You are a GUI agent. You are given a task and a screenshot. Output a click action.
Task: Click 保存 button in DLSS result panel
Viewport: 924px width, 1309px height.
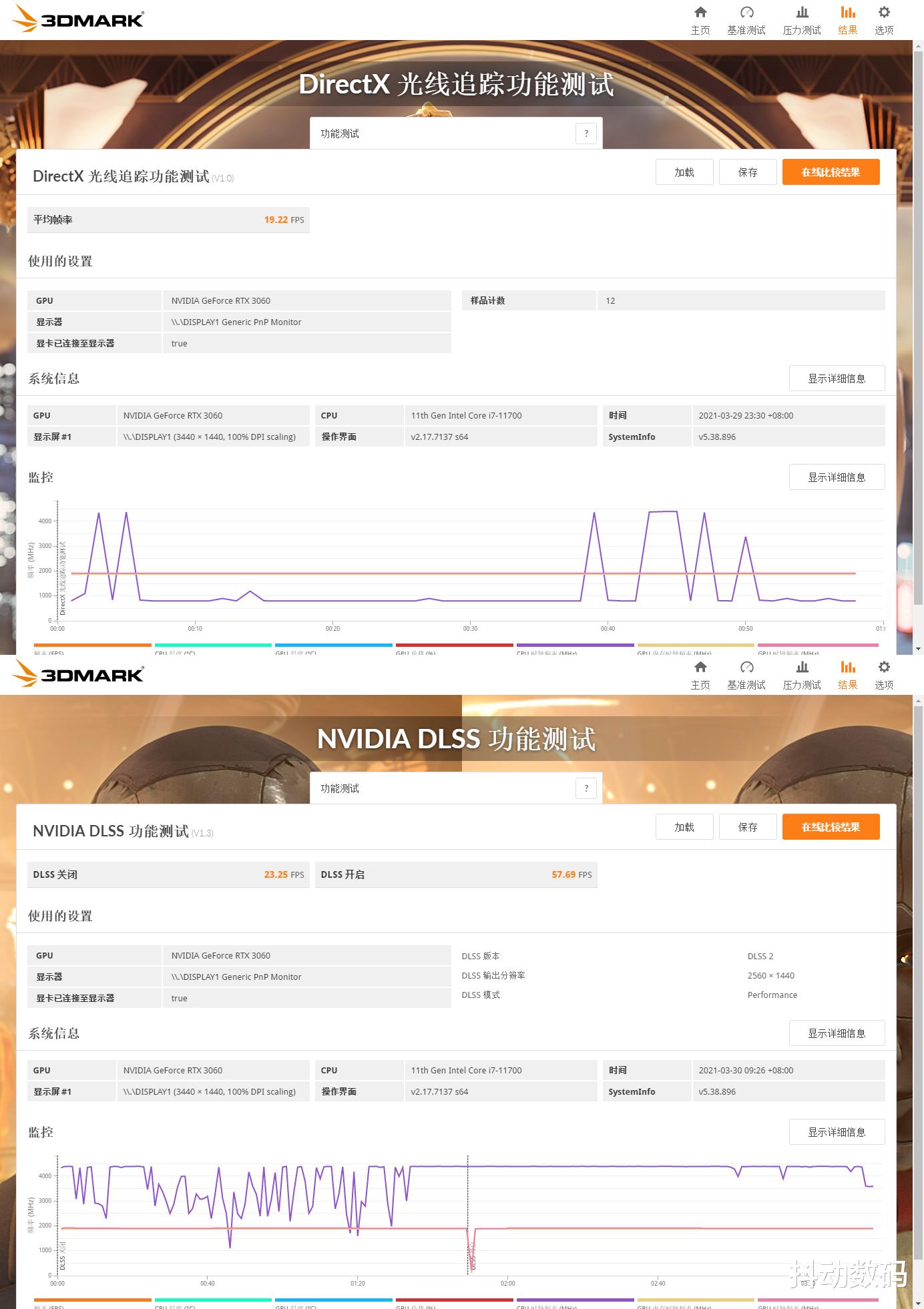click(748, 827)
